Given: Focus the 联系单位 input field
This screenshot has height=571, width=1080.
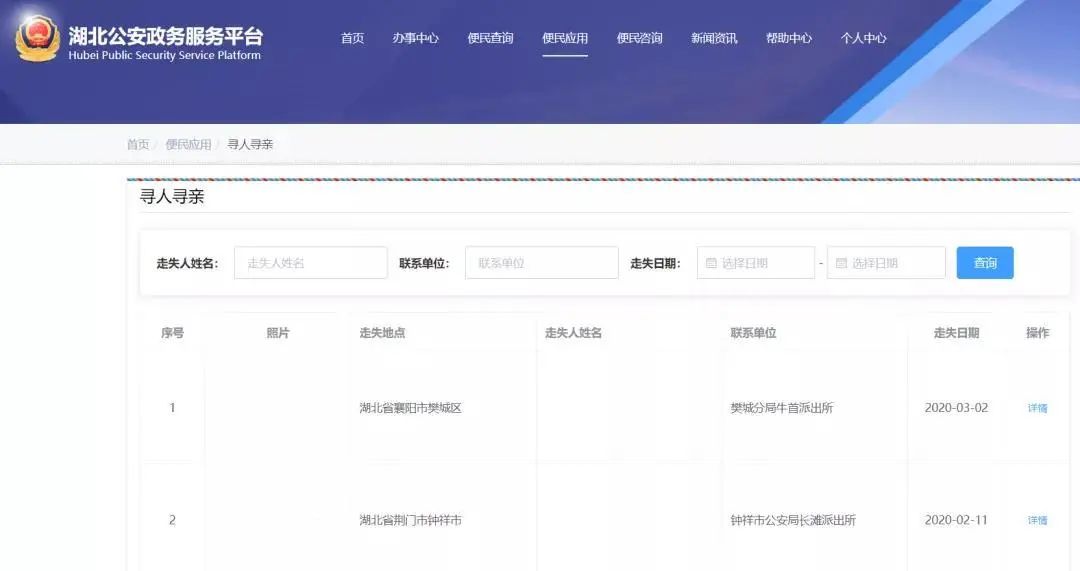Looking at the screenshot, I should (542, 263).
